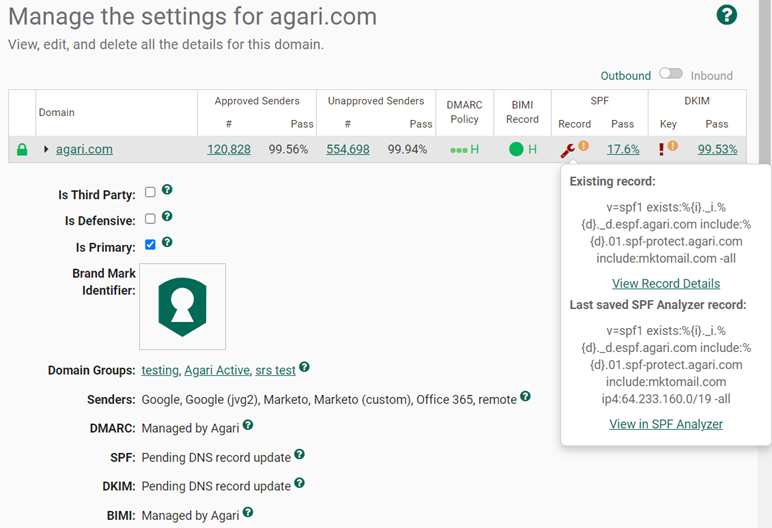The image size is (772, 528).
Task: Expand the agari.com row arrow
Action: pos(46,149)
